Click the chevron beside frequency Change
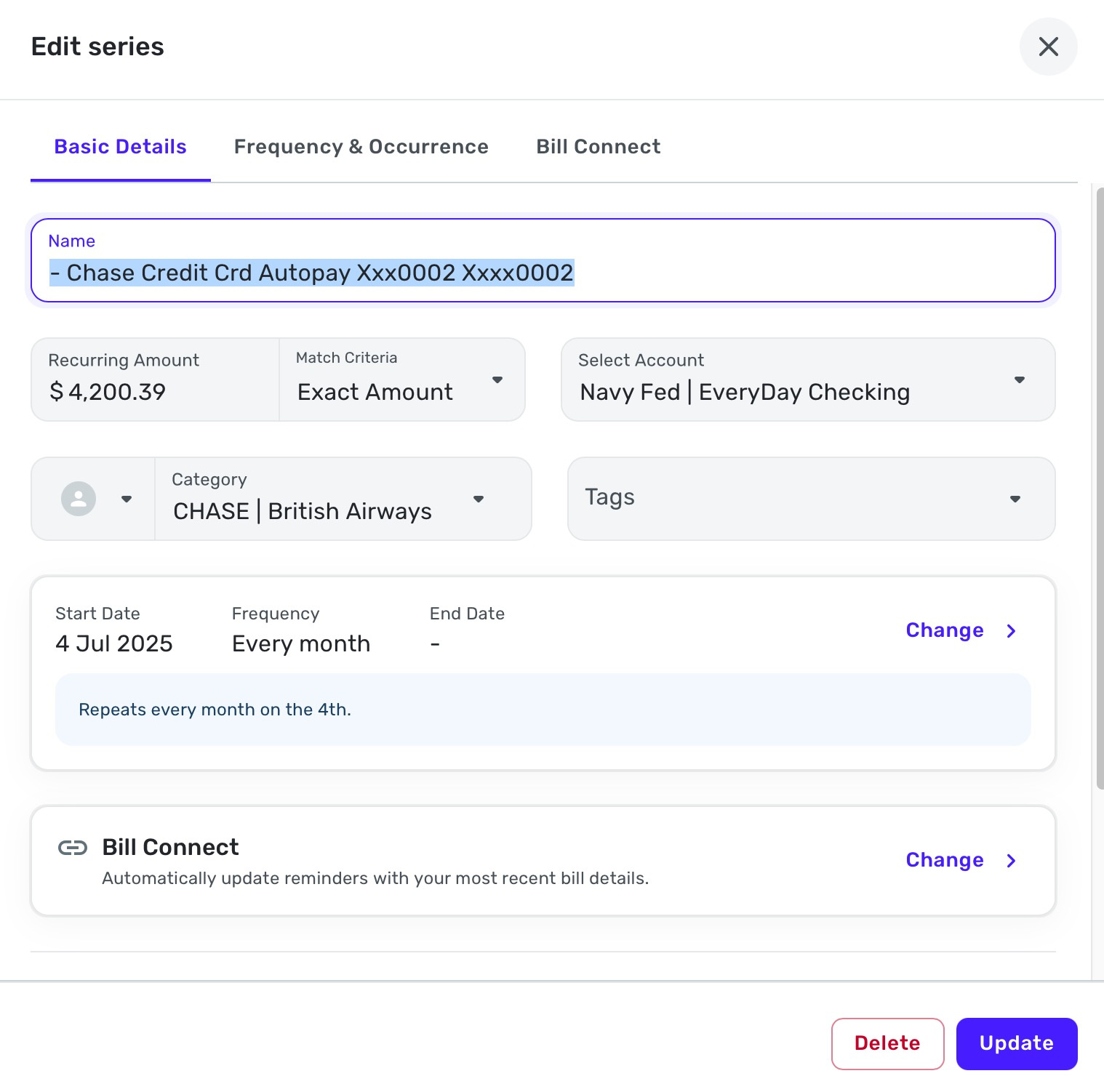The height and width of the screenshot is (1092, 1104). pyautogui.click(x=1011, y=631)
